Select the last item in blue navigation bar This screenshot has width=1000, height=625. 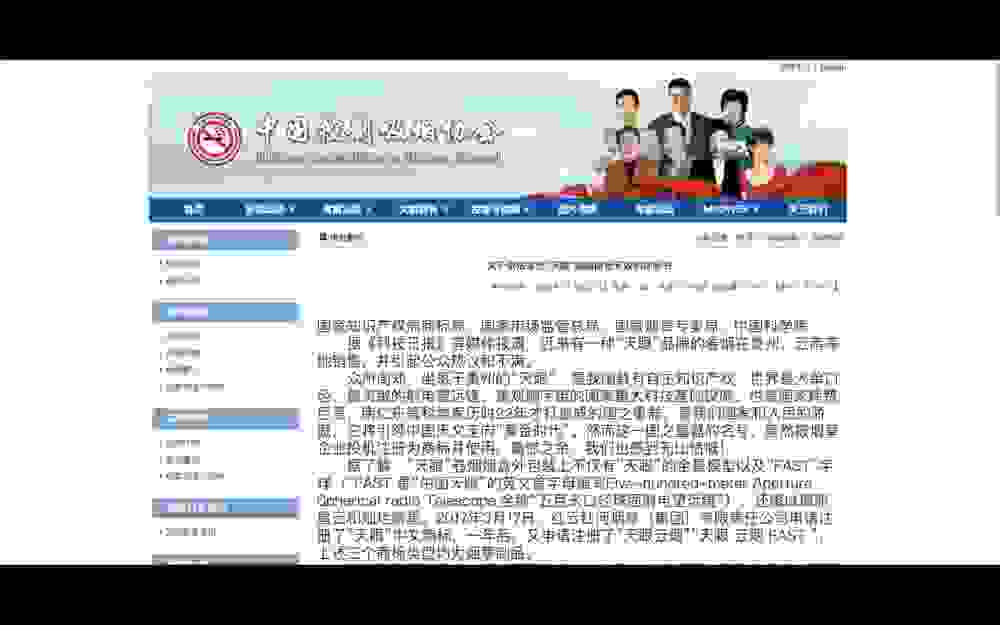pos(808,209)
